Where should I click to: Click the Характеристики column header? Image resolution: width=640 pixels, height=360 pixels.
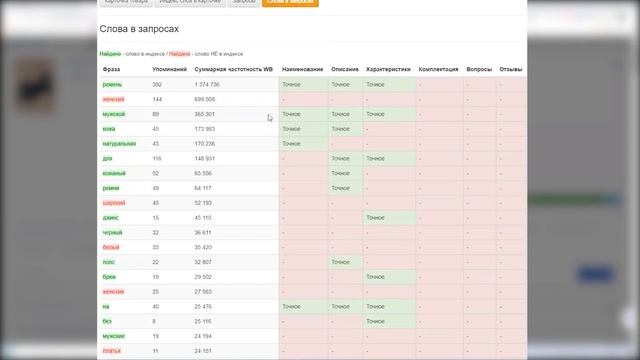388,69
